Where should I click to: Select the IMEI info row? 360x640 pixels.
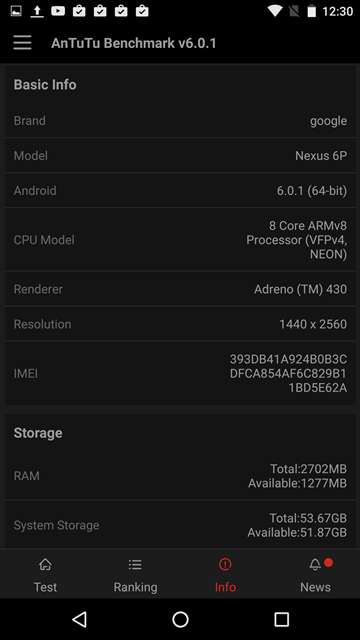pyautogui.click(x=180, y=373)
